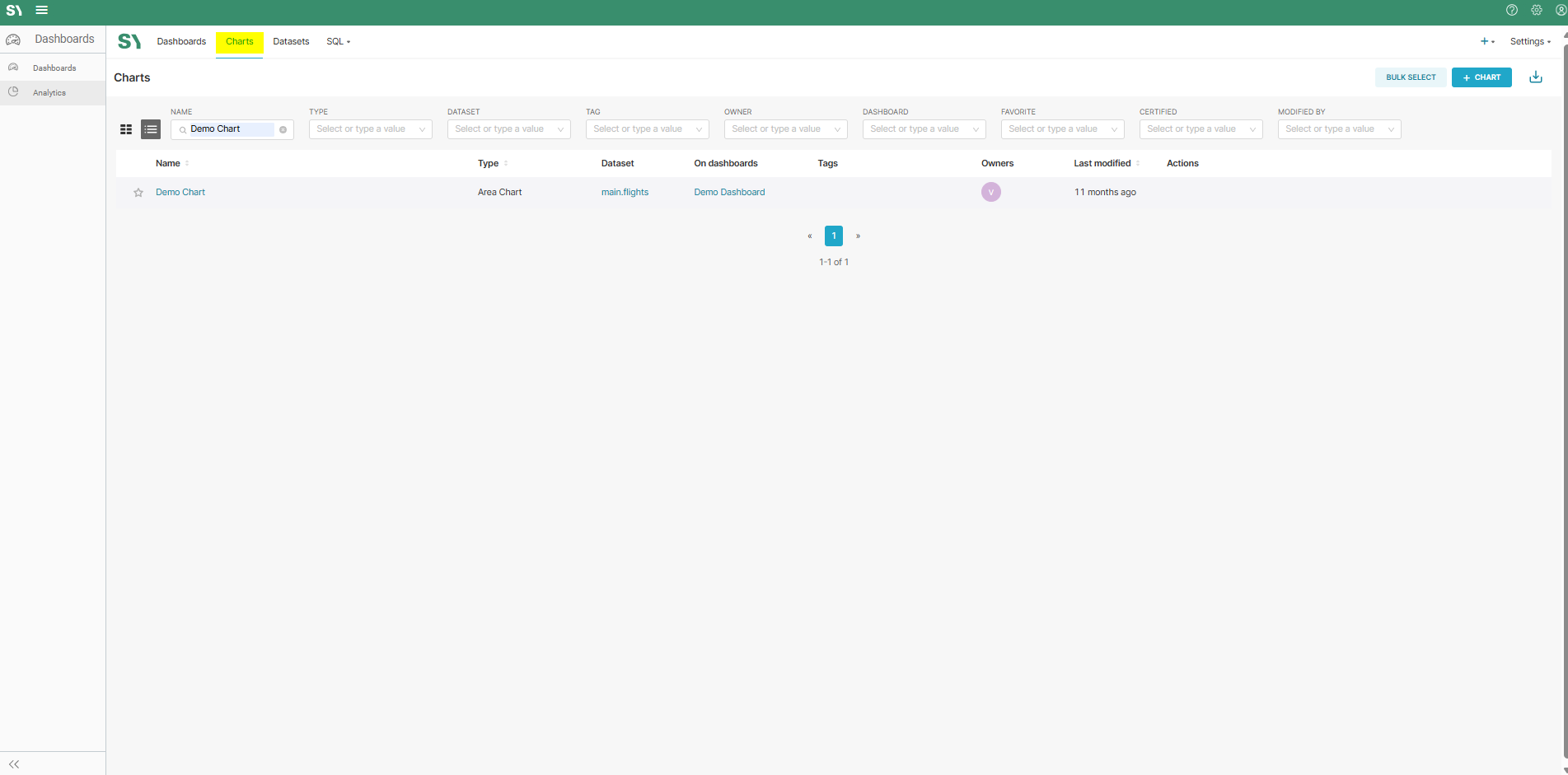Open the gear settings icon in header
This screenshot has width=1568, height=775.
click(1537, 11)
